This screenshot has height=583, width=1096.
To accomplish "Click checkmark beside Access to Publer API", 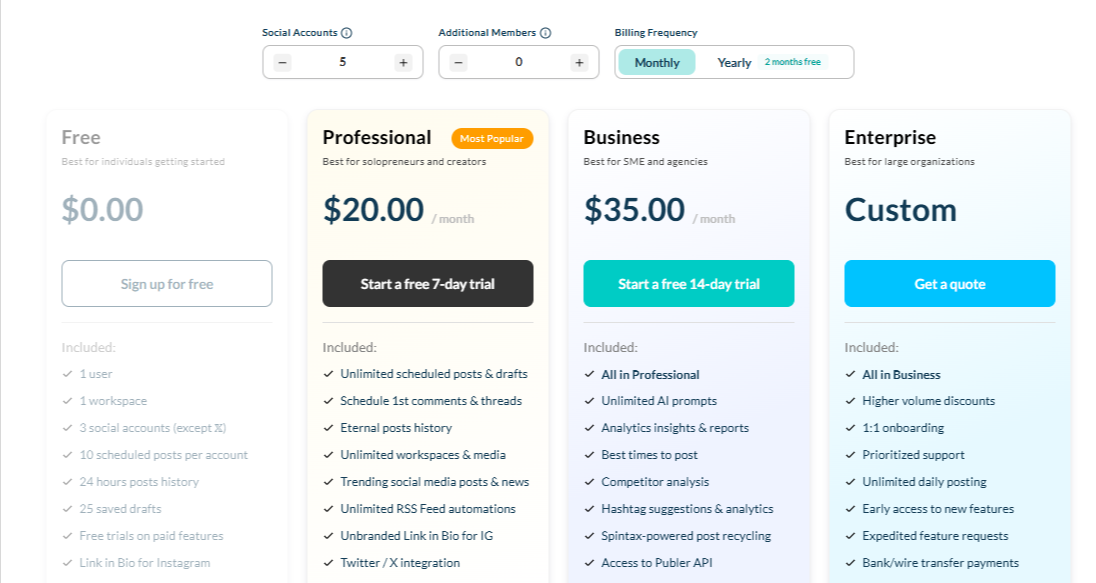I will [x=589, y=563].
